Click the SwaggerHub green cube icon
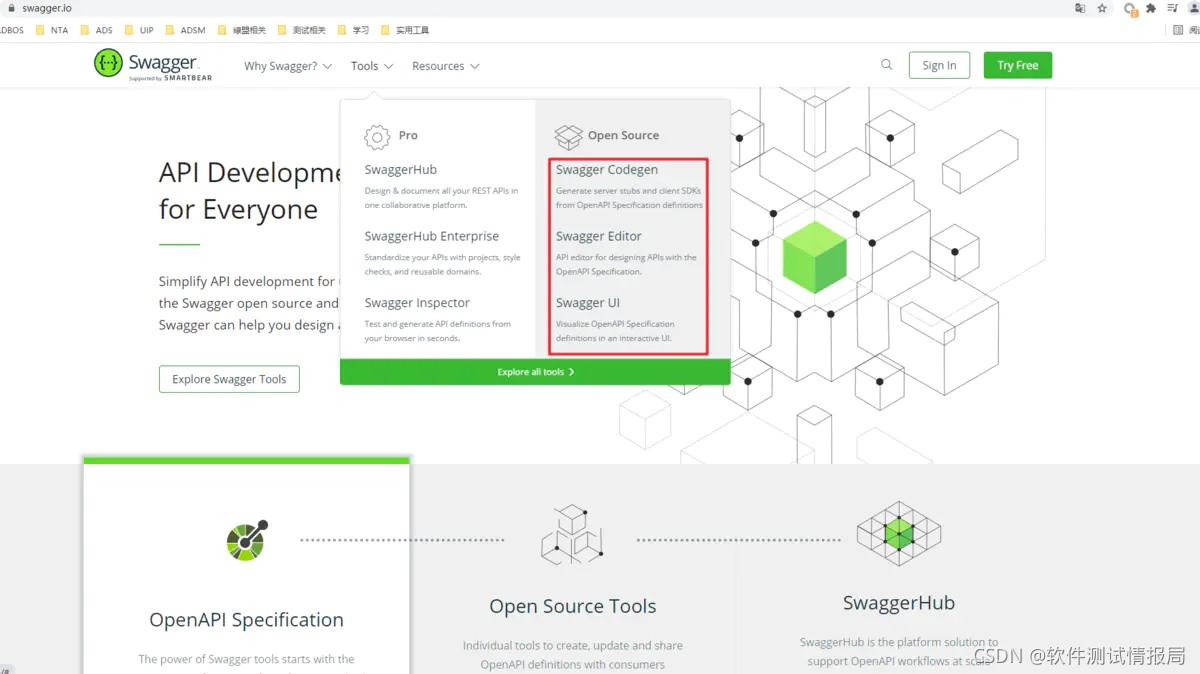This screenshot has width=1200, height=674. click(899, 534)
